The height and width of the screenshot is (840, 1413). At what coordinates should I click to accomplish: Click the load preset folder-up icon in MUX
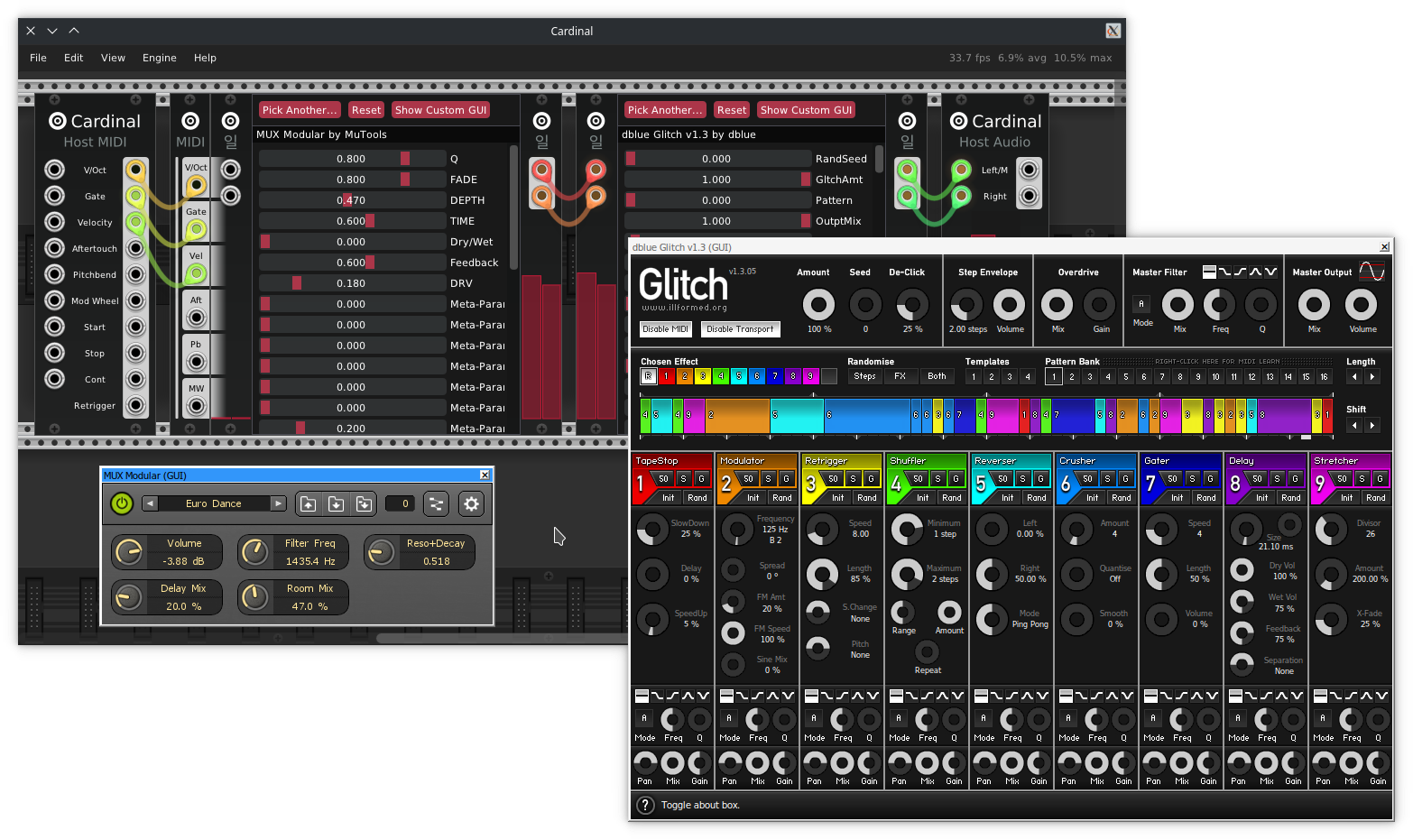pos(308,503)
